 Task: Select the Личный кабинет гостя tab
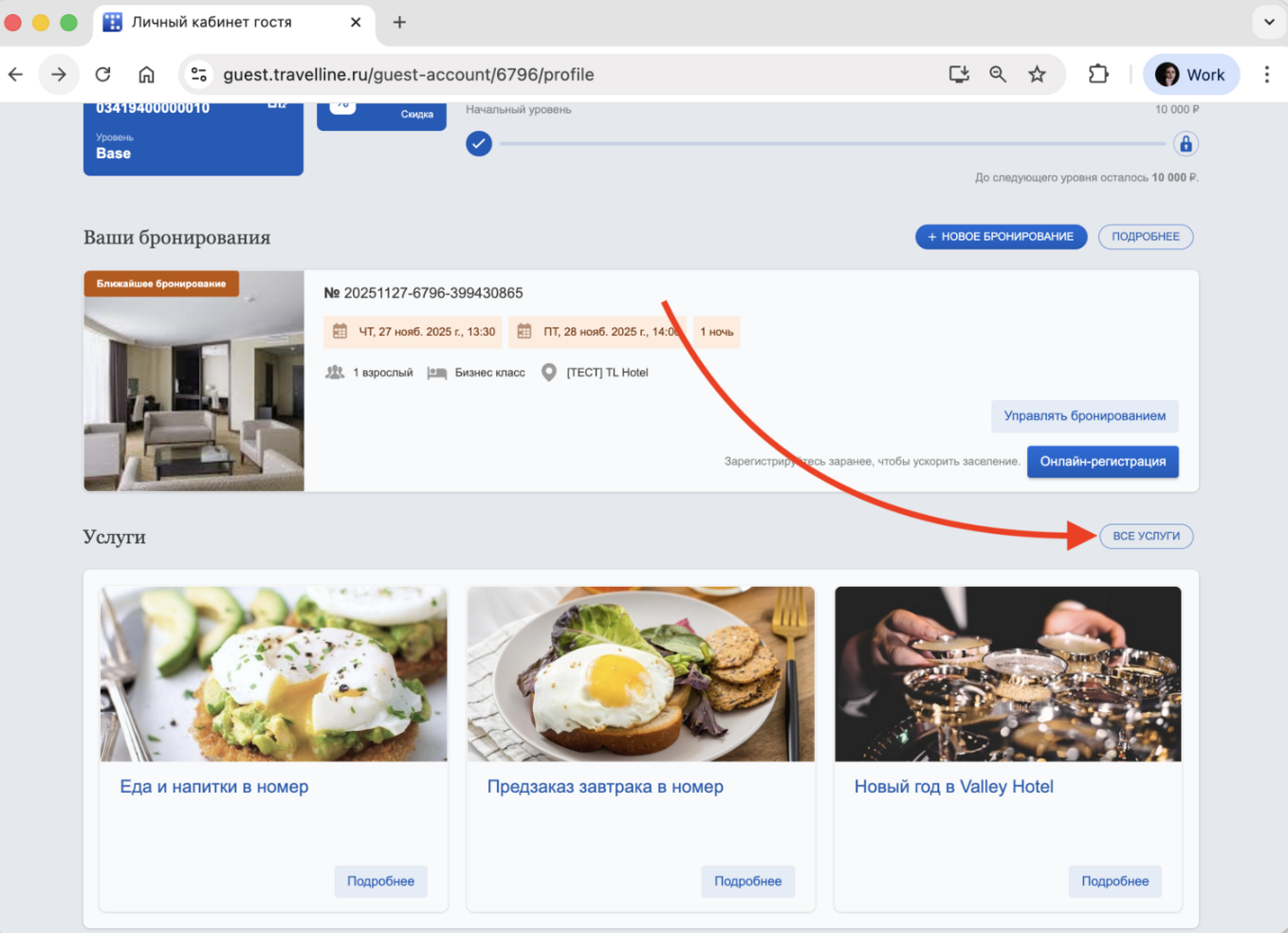coord(233,23)
